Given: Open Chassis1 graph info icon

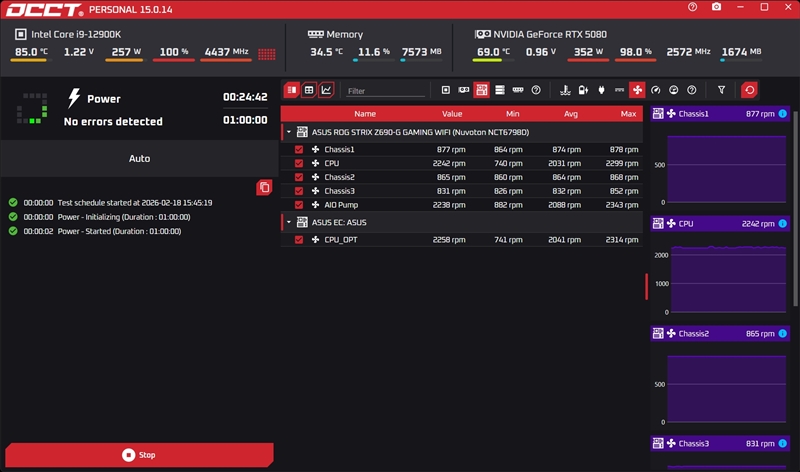Looking at the screenshot, I should (x=783, y=114).
